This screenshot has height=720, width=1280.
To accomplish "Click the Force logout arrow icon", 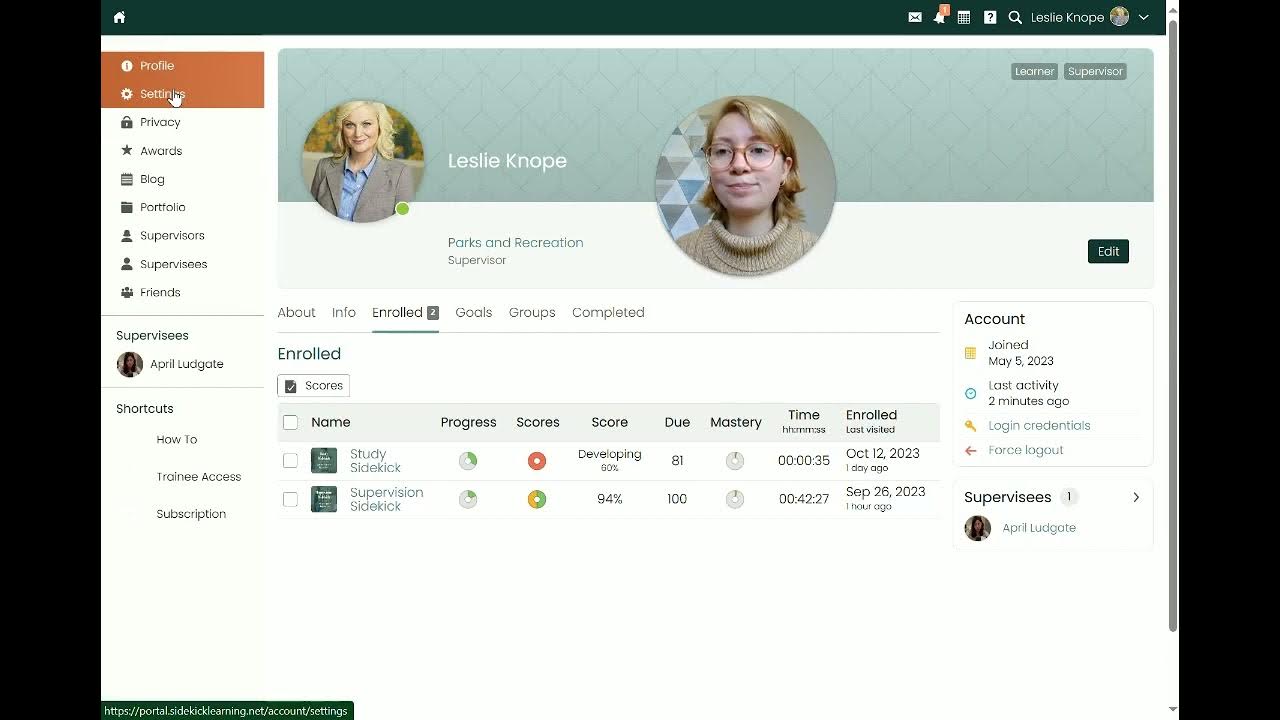I will 970,451.
